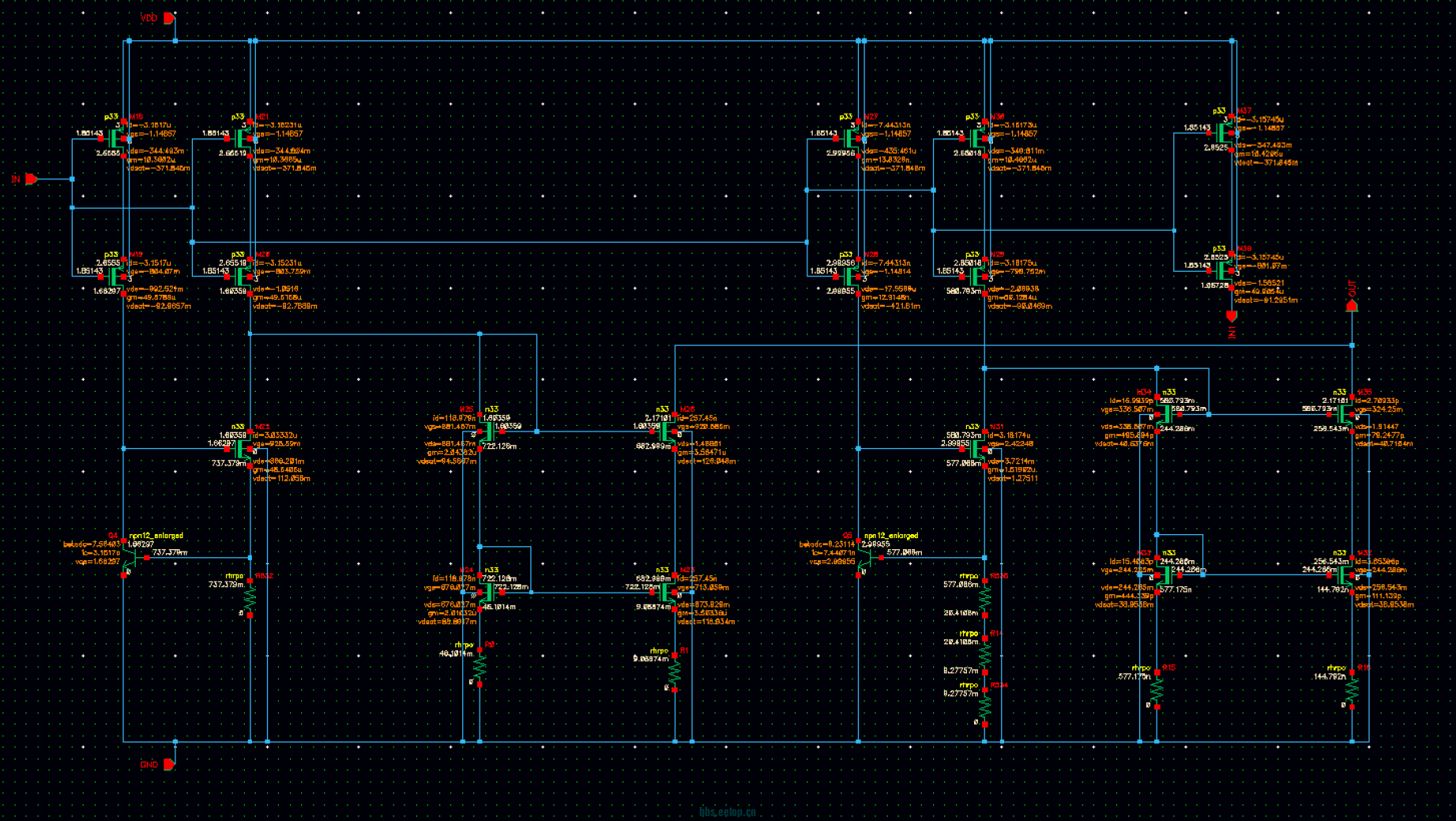Select the OUT output pin
Image resolution: width=1456 pixels, height=821 pixels.
1352,305
